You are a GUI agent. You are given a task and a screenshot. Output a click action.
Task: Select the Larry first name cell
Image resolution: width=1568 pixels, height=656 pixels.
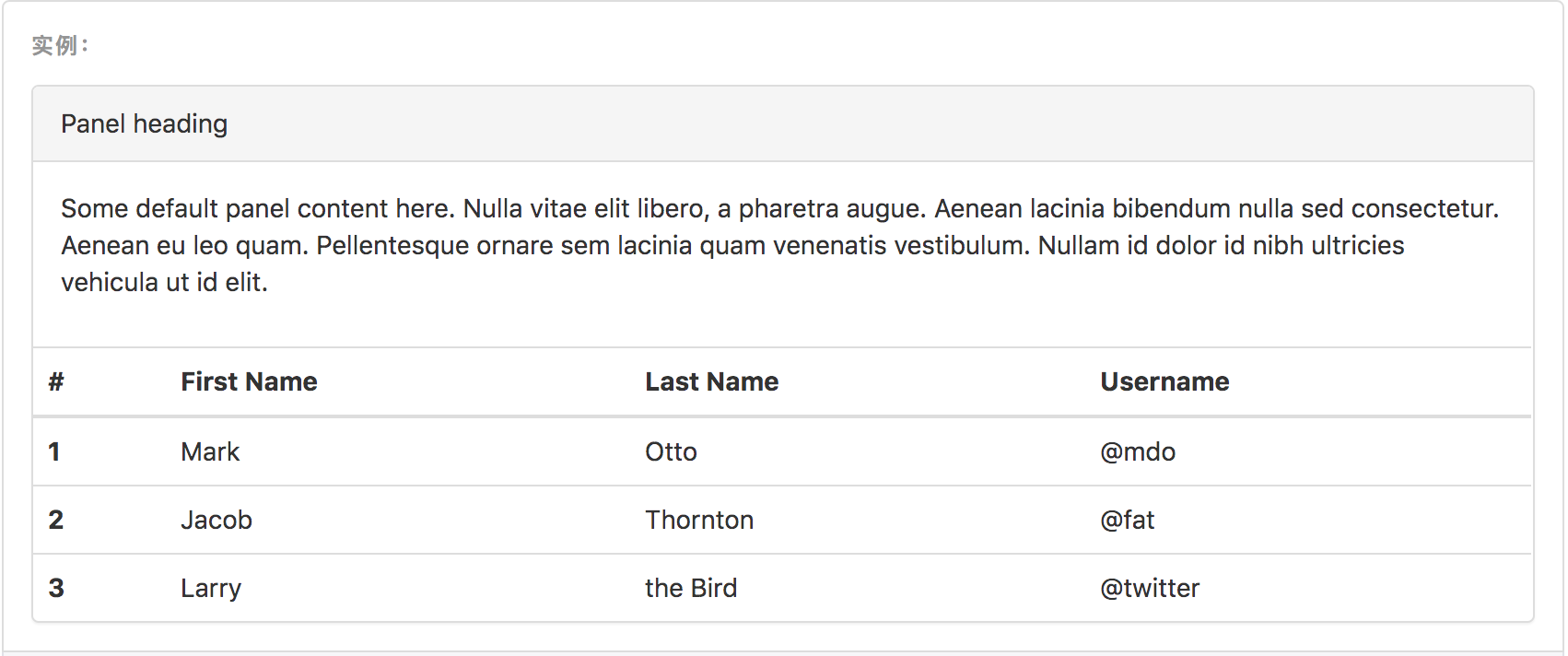[x=211, y=589]
